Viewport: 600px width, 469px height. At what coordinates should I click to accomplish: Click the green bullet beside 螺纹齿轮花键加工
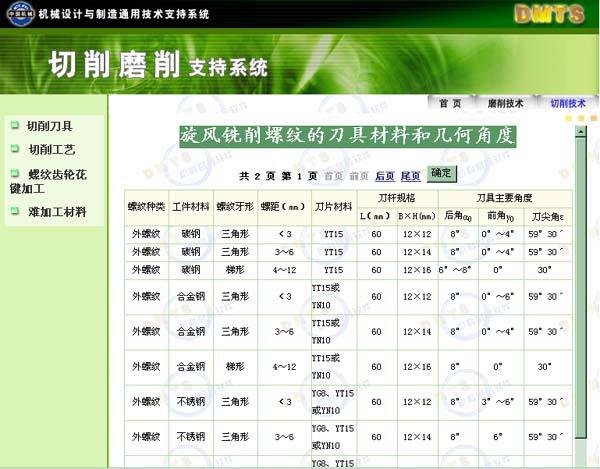pos(14,173)
